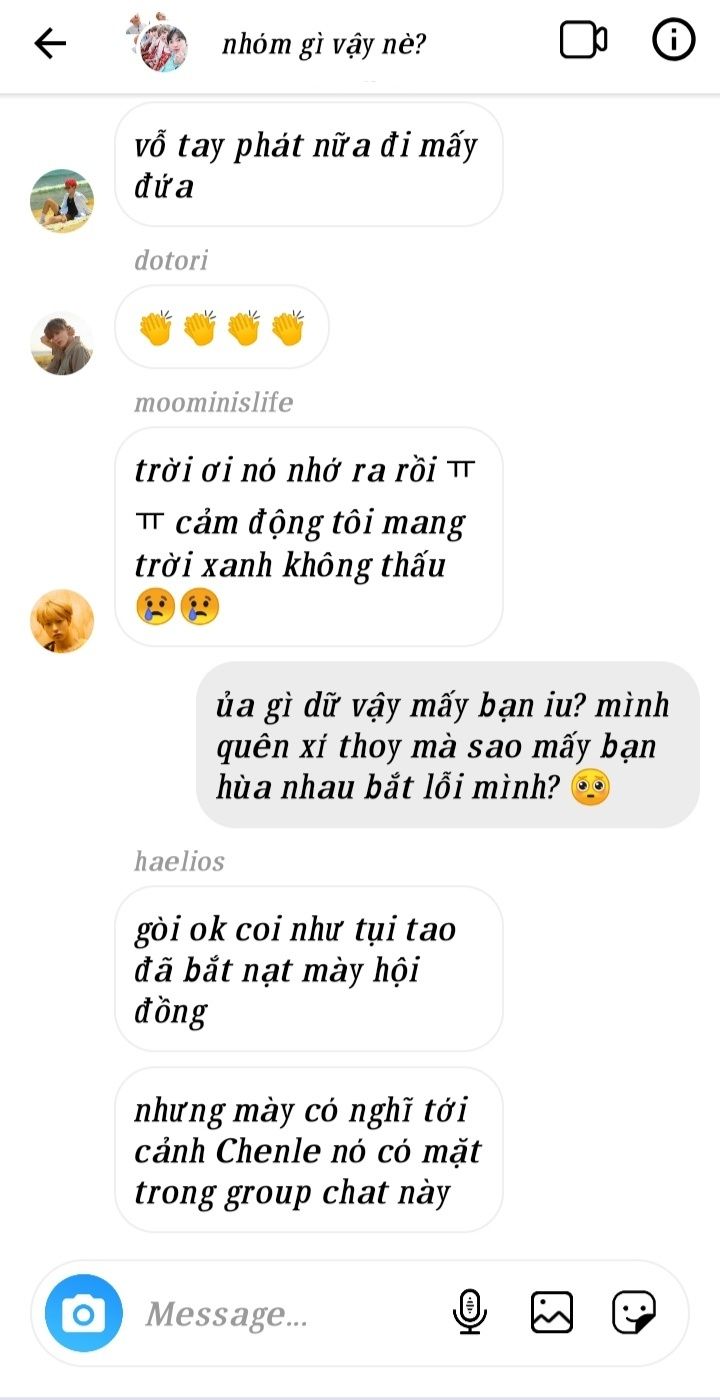Tap the avatar beside 'vỗ tay phát nữa' message
Image resolution: width=720 pixels, height=1400 pixels.
tap(62, 201)
